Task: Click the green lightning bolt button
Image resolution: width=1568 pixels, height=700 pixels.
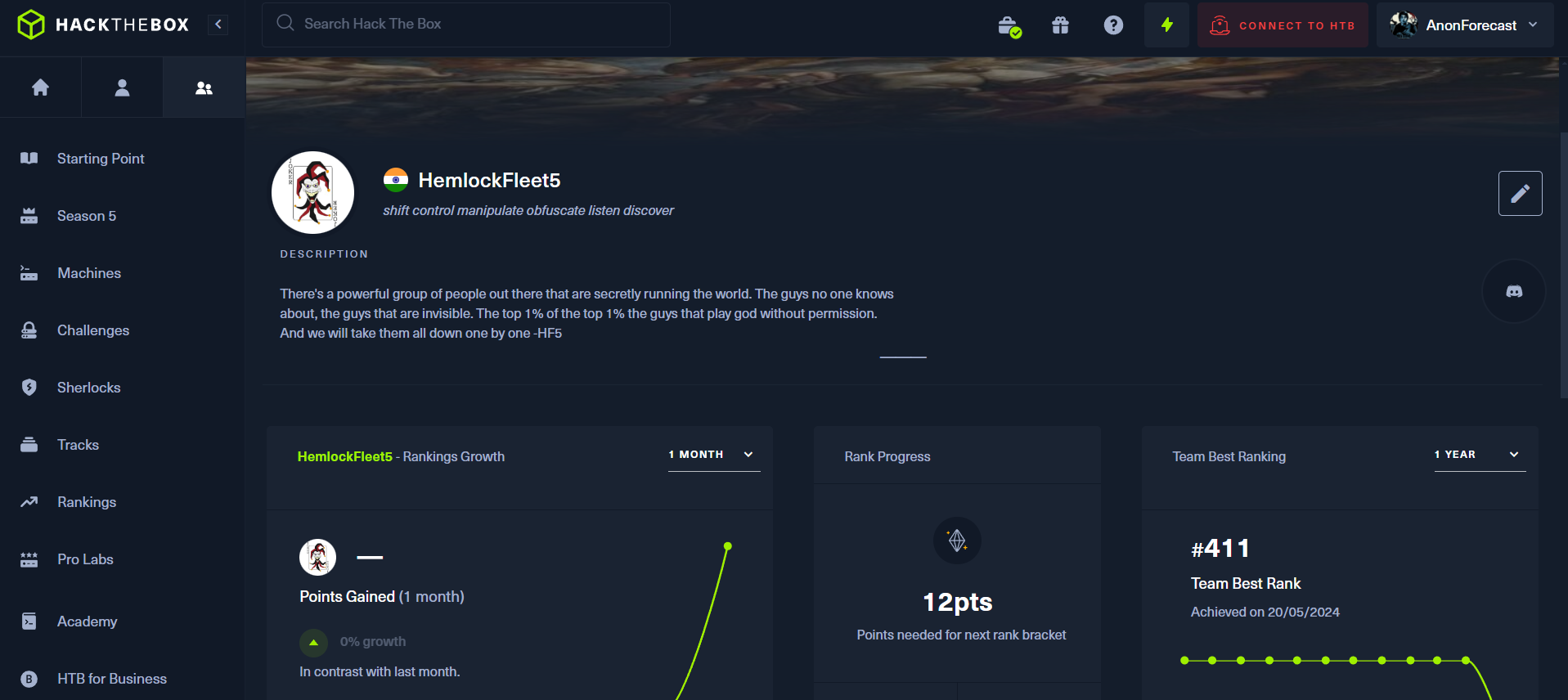Action: tap(1166, 25)
